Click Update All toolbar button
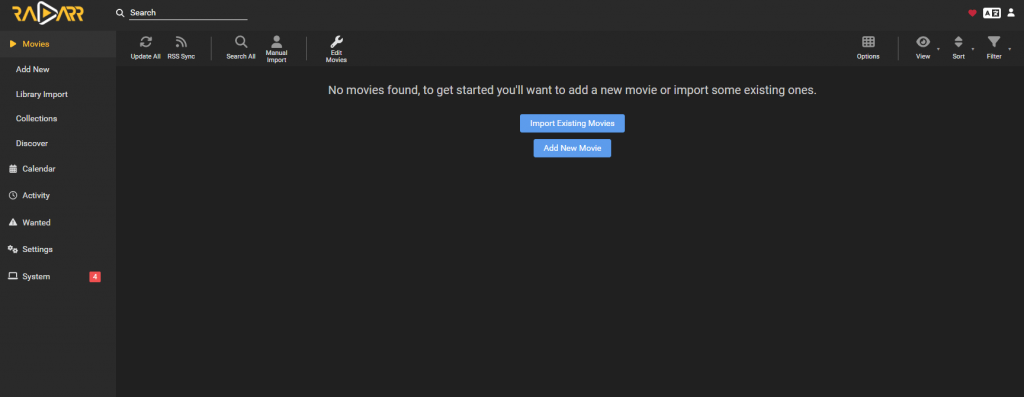 tap(146, 48)
